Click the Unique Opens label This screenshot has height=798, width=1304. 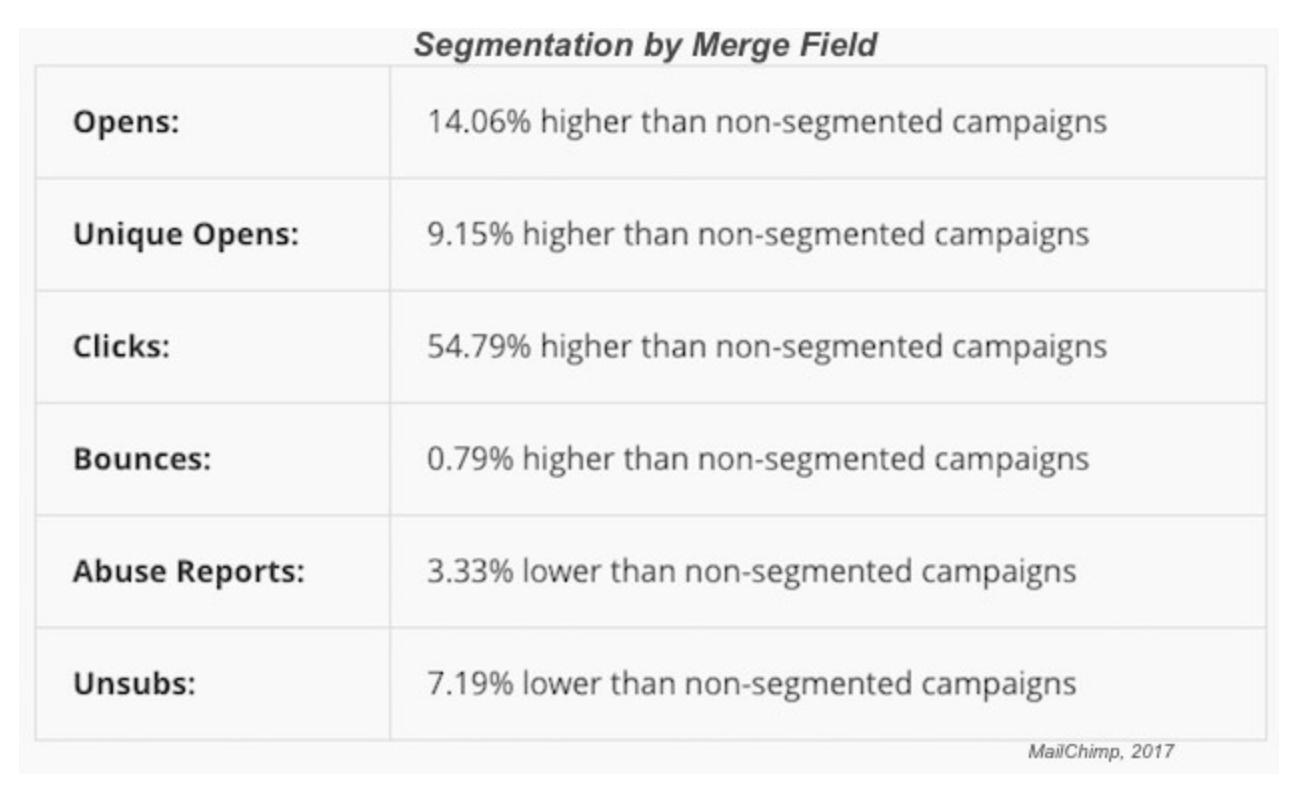click(185, 235)
